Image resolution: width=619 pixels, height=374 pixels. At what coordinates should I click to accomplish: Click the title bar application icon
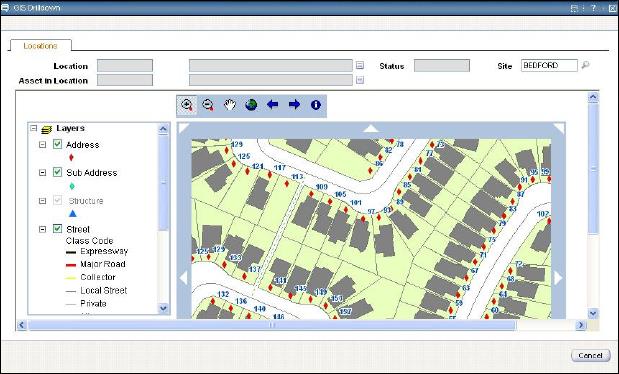tap(5, 8)
